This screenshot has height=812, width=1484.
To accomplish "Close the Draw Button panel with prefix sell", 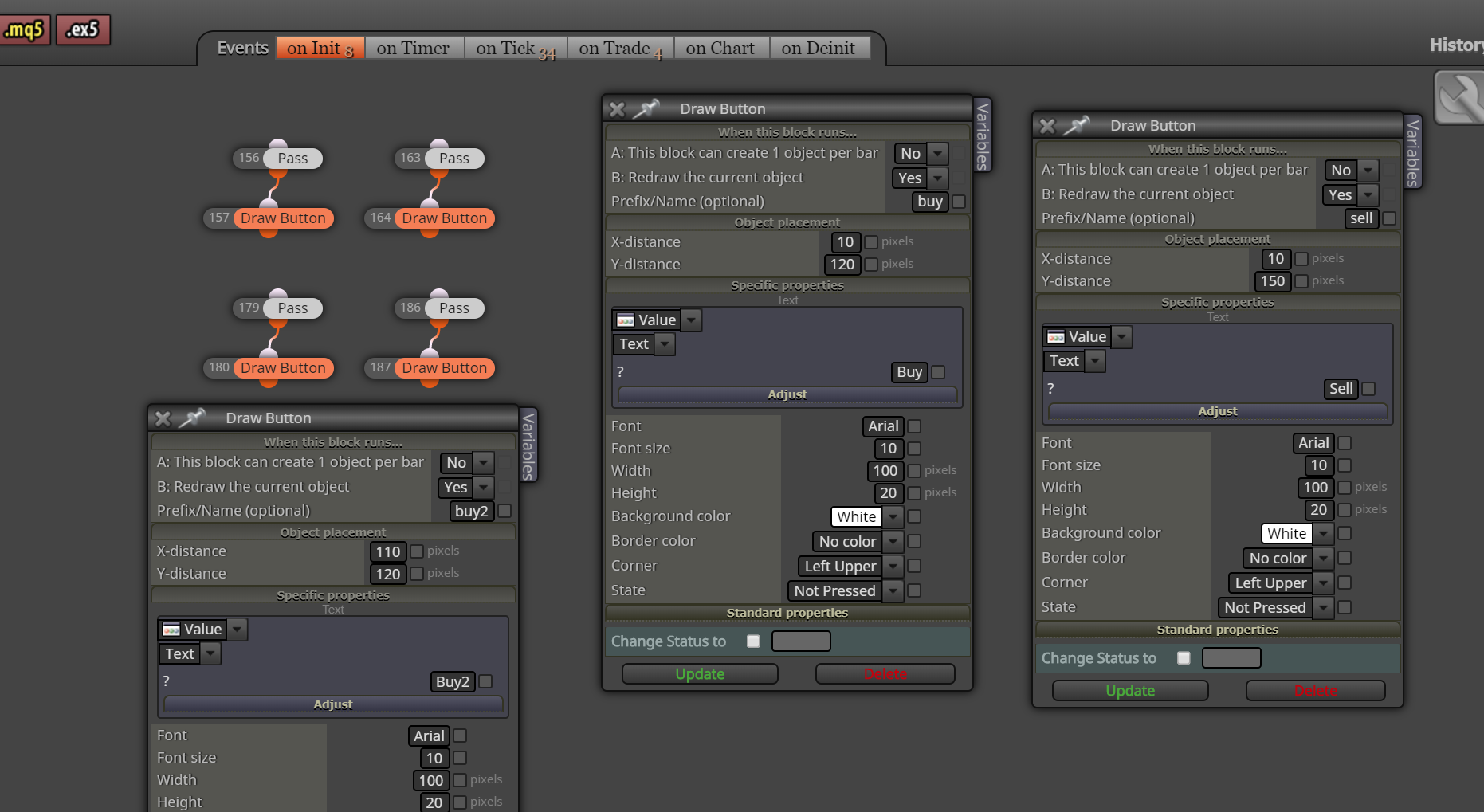I will pyautogui.click(x=1047, y=126).
